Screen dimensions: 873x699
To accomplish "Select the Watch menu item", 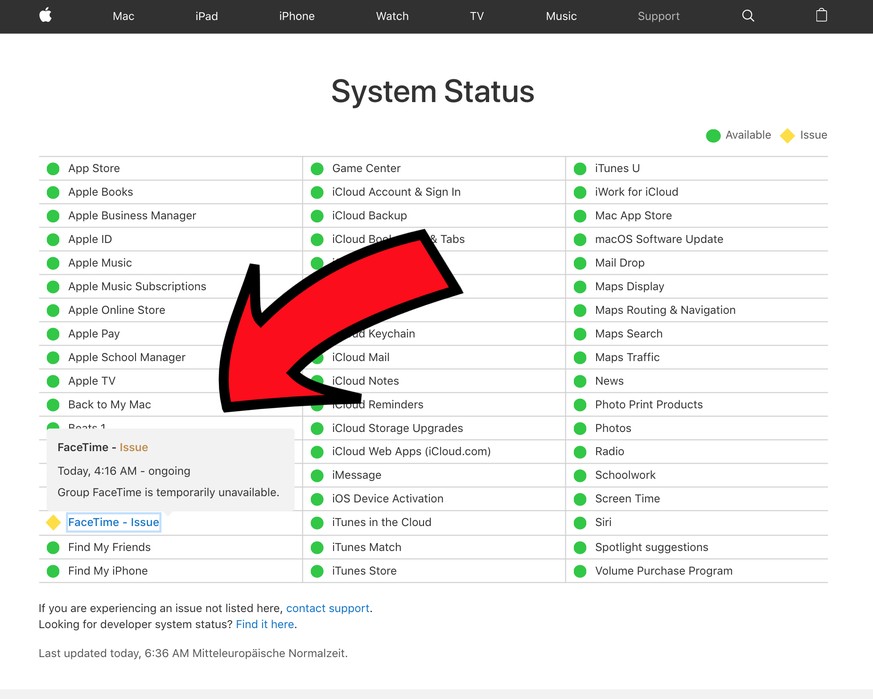I will click(392, 16).
